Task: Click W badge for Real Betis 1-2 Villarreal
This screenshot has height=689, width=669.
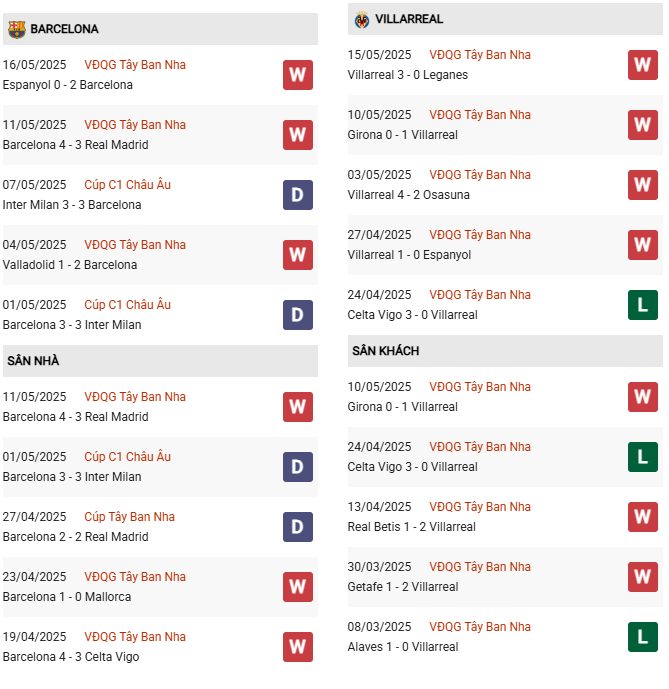Action: tap(643, 517)
